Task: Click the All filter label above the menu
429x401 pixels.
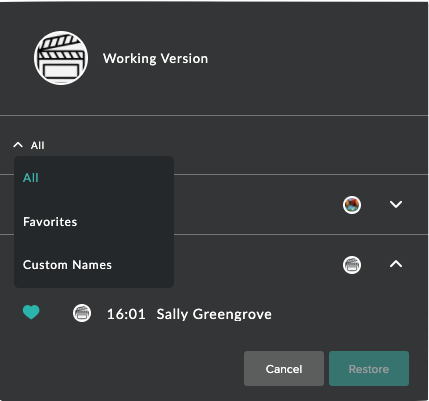Action: 37,145
